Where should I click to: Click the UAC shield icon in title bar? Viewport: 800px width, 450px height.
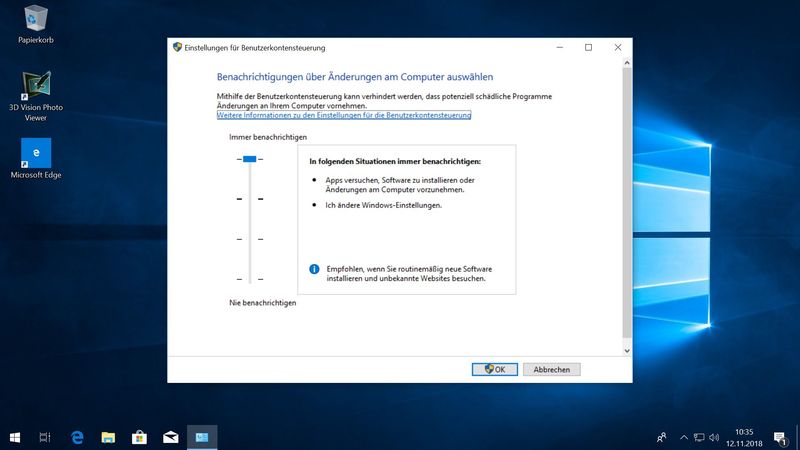[177, 47]
